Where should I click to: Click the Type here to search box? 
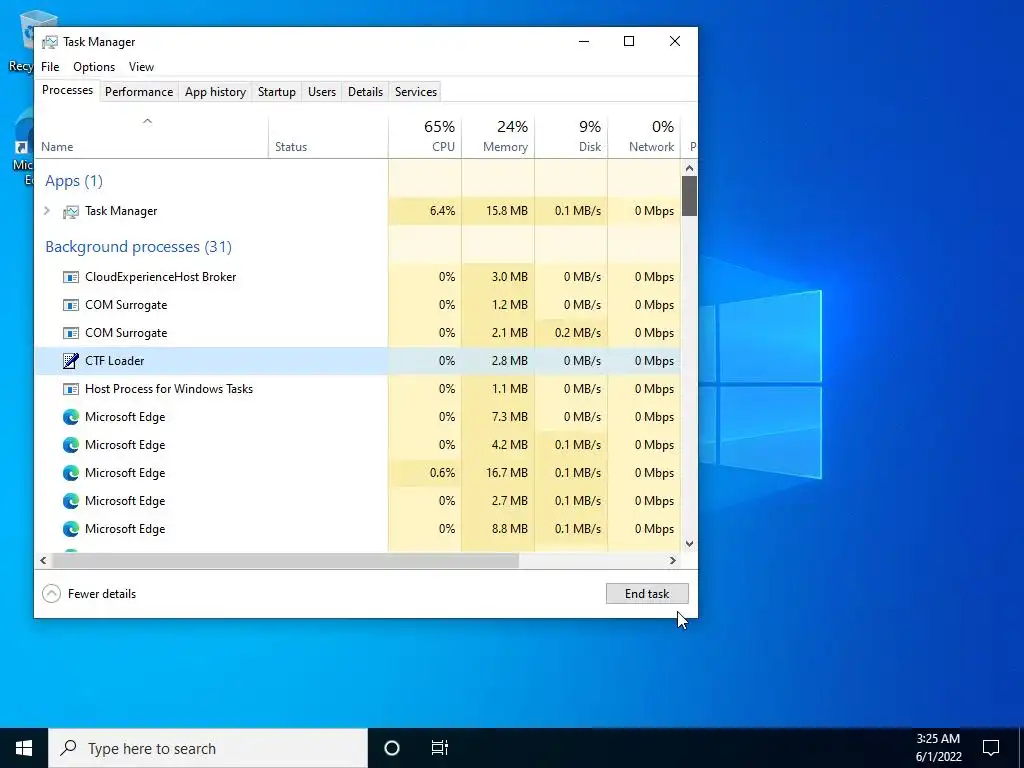(x=208, y=748)
